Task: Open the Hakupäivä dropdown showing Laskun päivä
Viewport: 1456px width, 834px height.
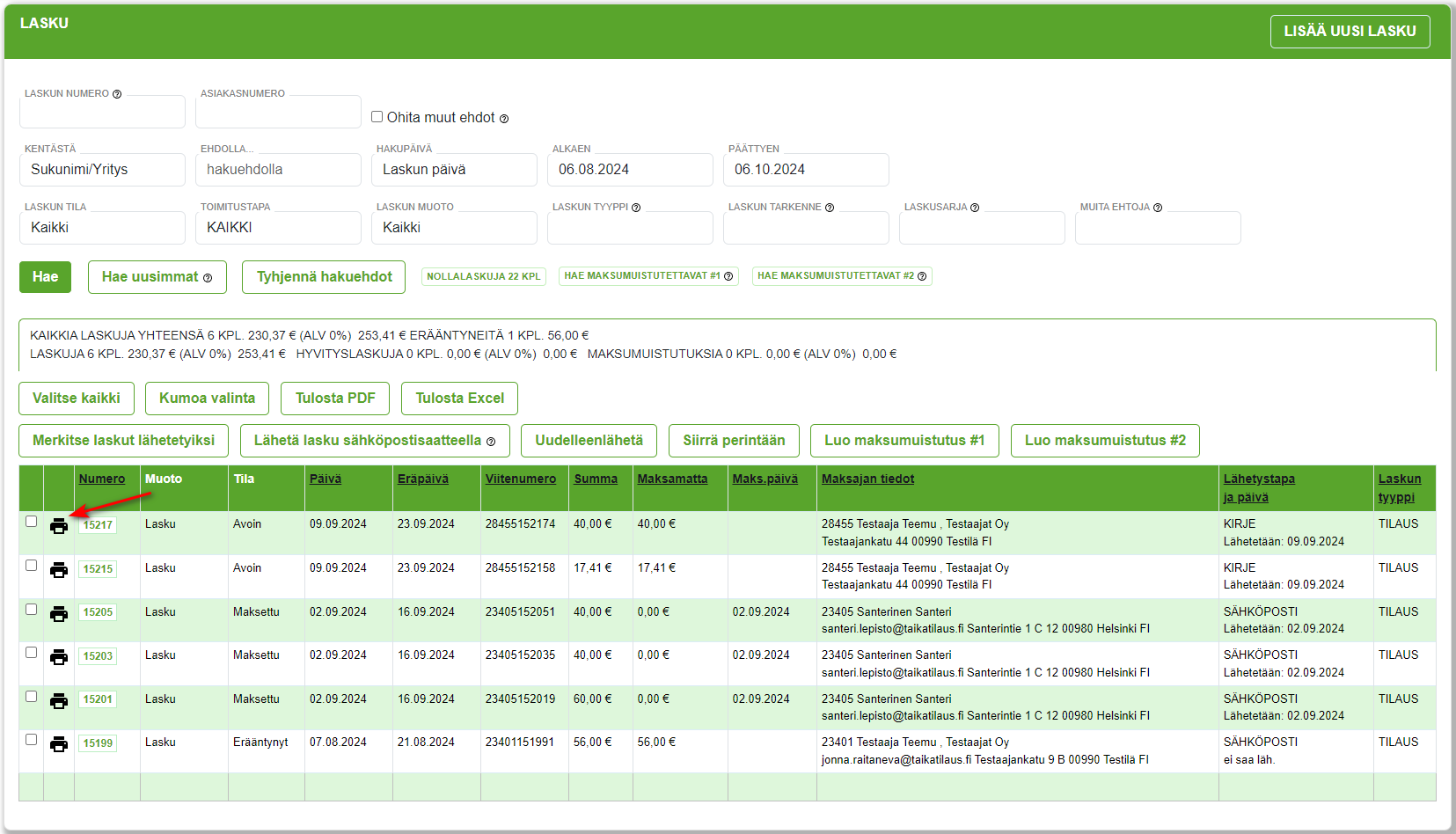Action: pos(454,170)
